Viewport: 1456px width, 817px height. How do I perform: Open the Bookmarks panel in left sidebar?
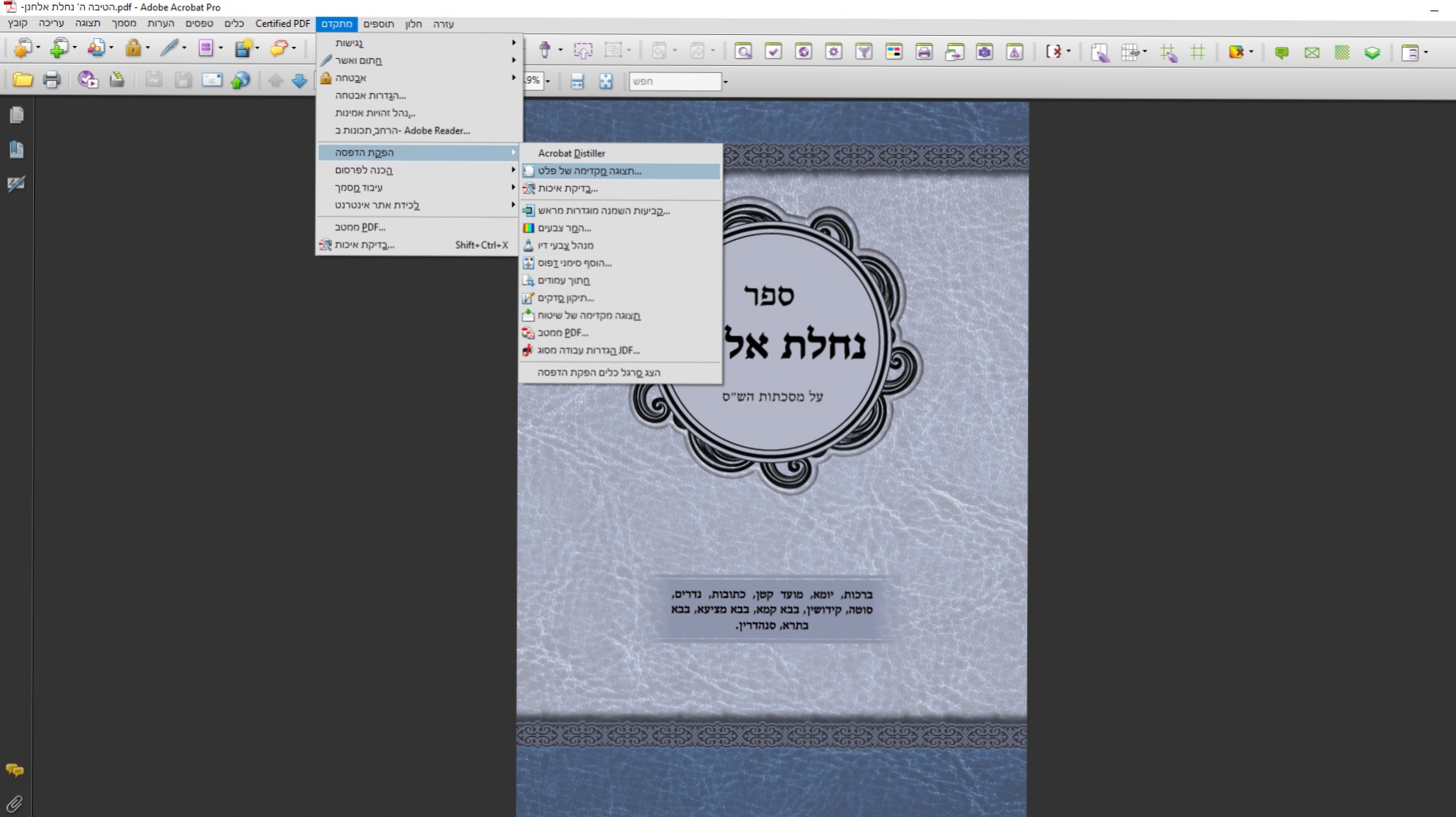tap(16, 149)
